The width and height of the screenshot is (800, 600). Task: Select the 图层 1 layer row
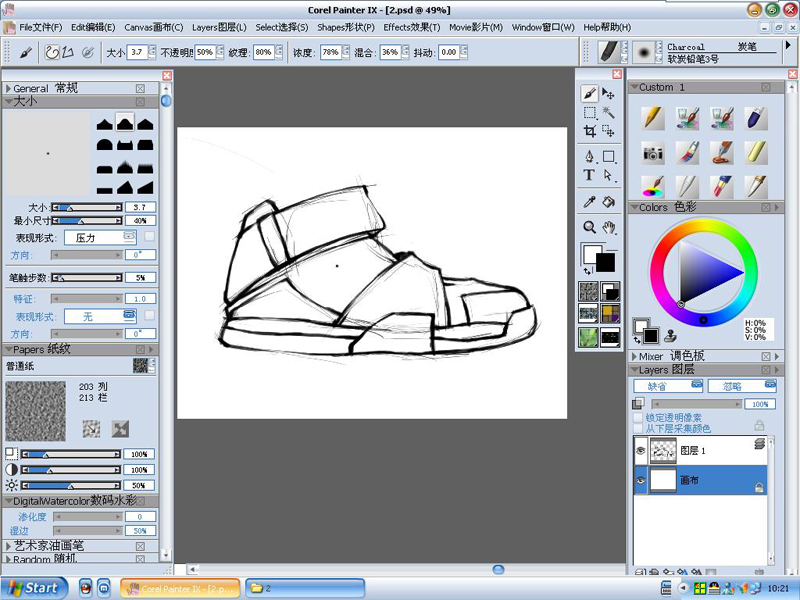point(700,451)
